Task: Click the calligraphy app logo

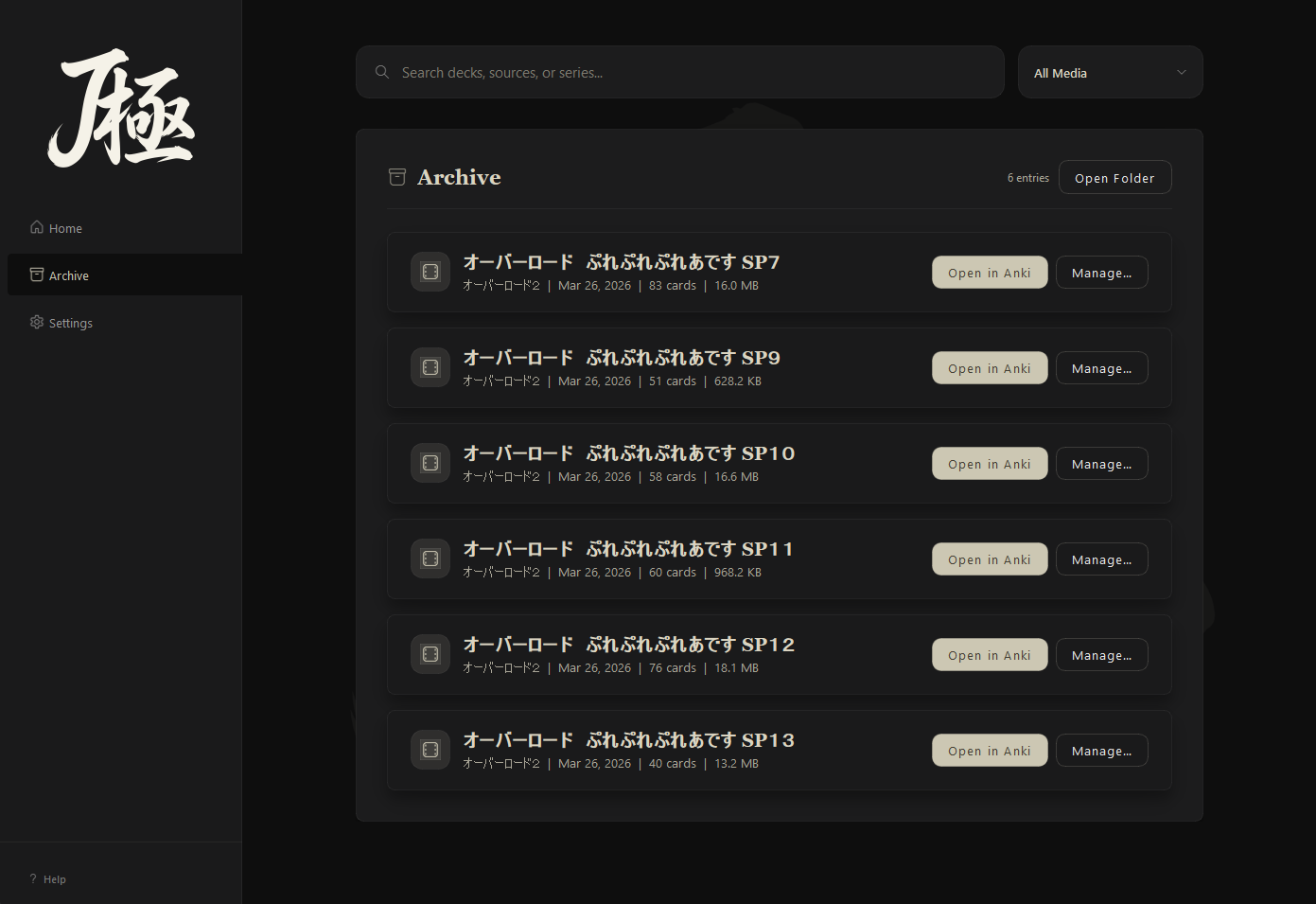Action: (120, 107)
